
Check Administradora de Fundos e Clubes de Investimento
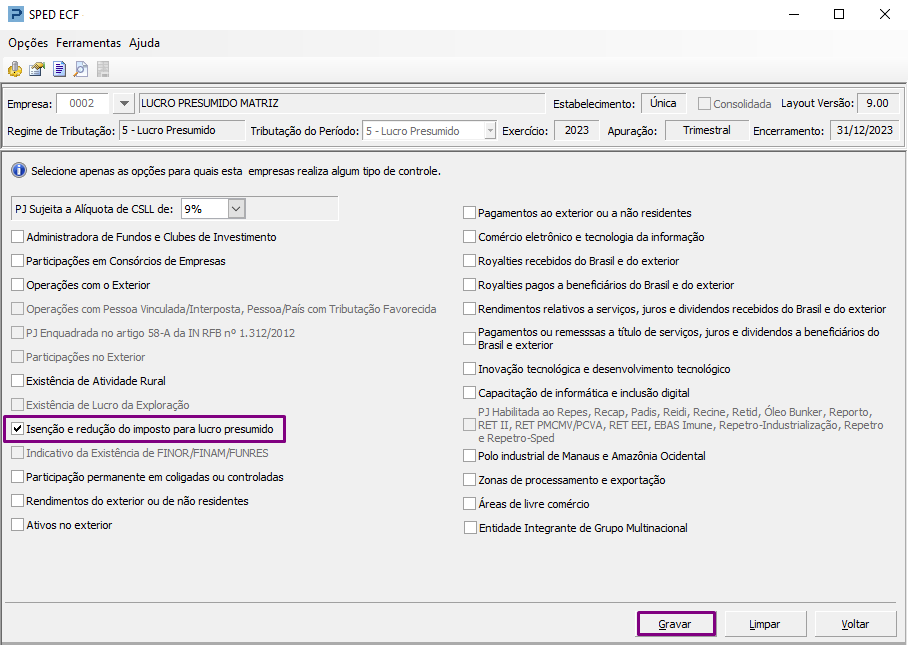(x=17, y=237)
